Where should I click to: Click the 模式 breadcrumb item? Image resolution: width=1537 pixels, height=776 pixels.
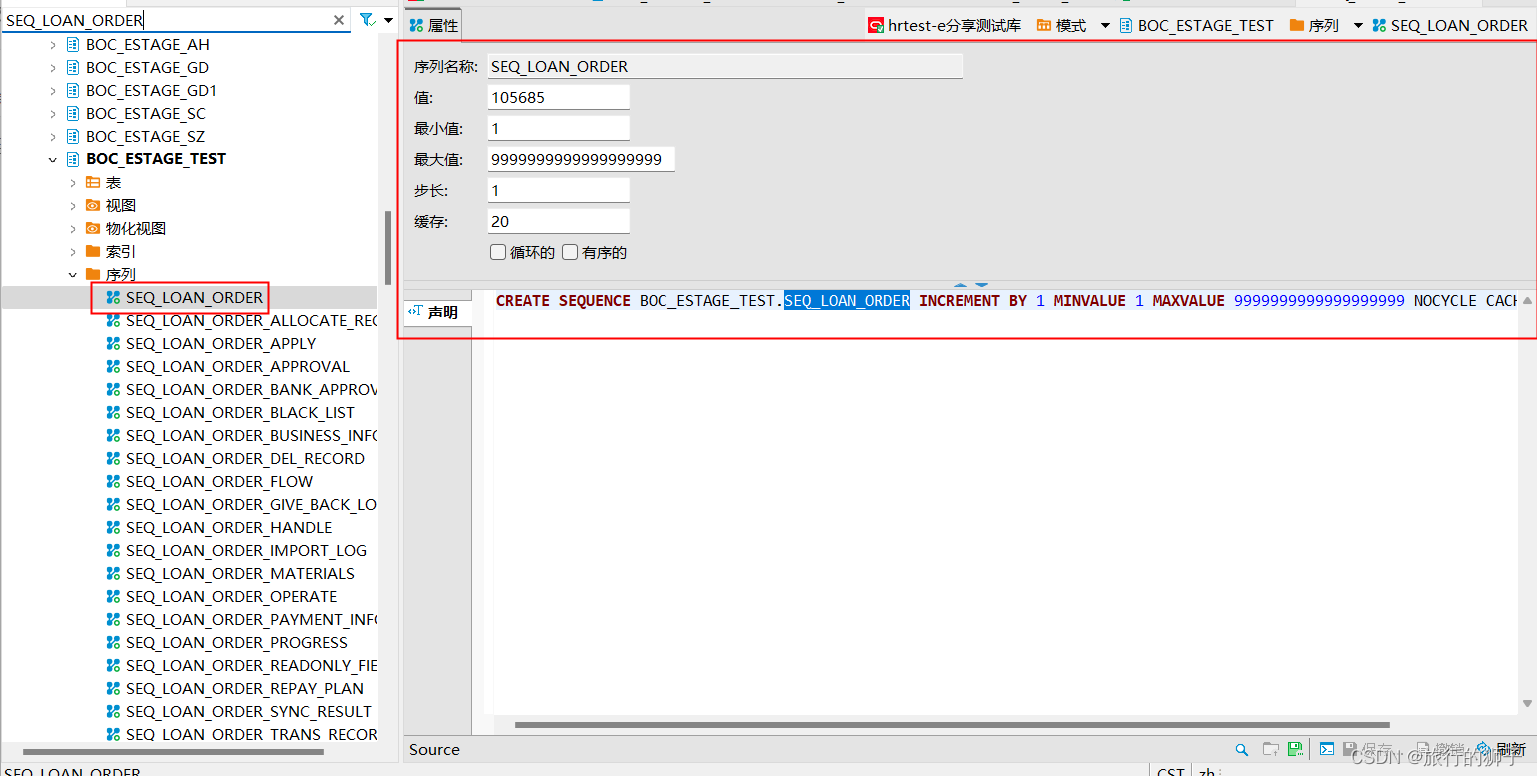click(1061, 25)
